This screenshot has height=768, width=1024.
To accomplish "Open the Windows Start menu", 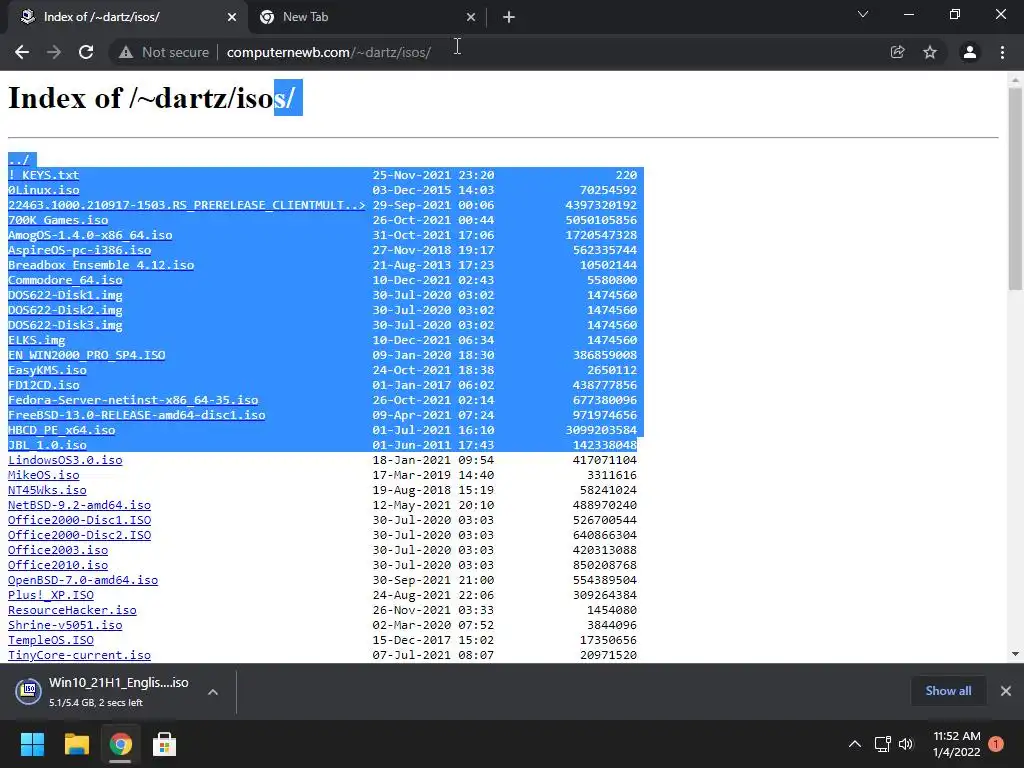I will click(x=32, y=744).
